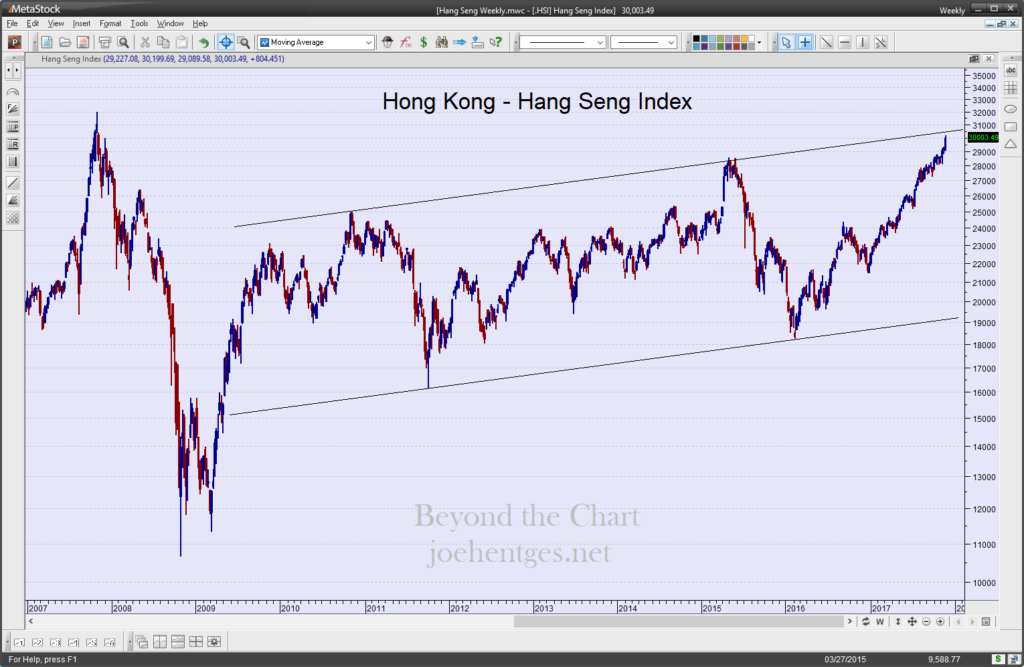Click the cascade windows icon
1024x667 pixels.
pos(142,642)
